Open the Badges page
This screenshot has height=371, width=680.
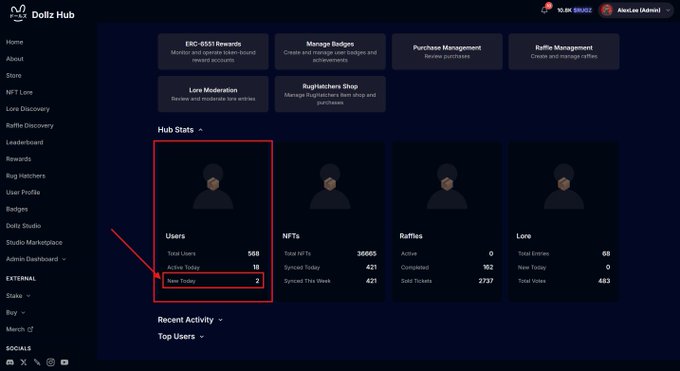17,209
